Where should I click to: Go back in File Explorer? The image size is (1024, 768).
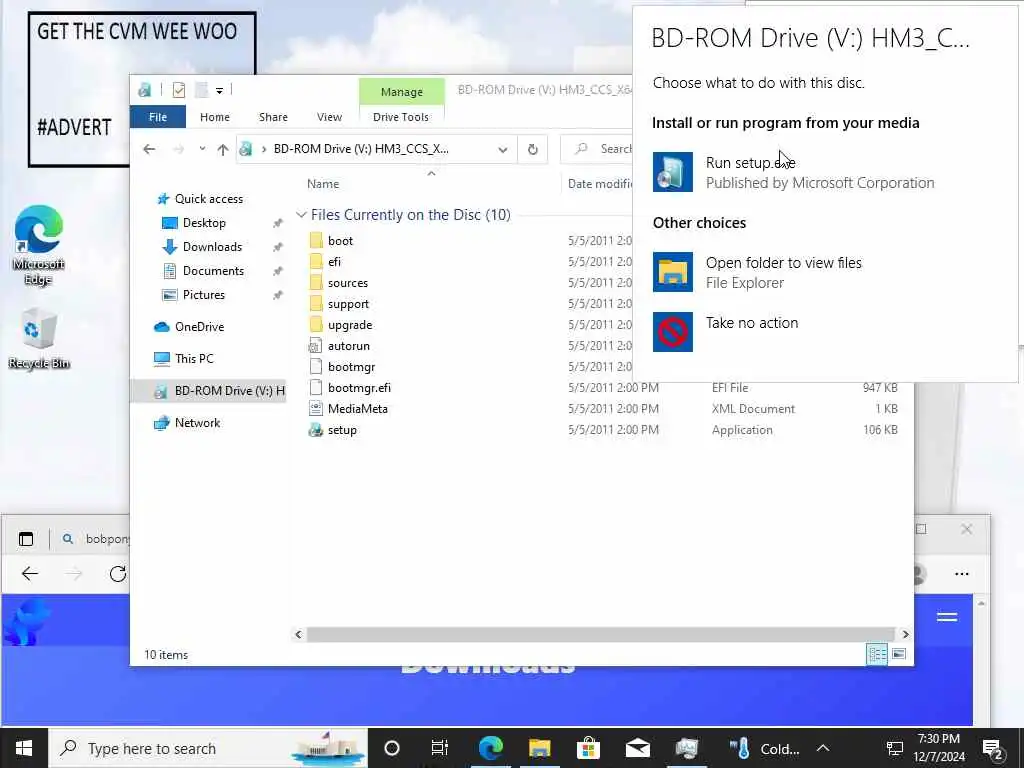click(x=149, y=150)
